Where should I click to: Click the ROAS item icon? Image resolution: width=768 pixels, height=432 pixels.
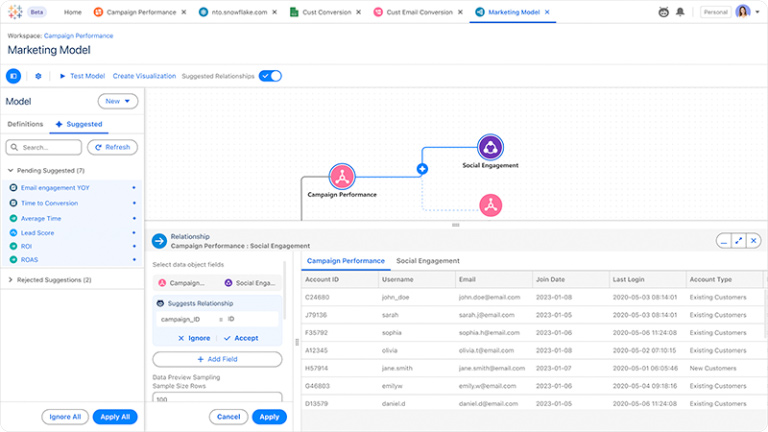[13, 260]
